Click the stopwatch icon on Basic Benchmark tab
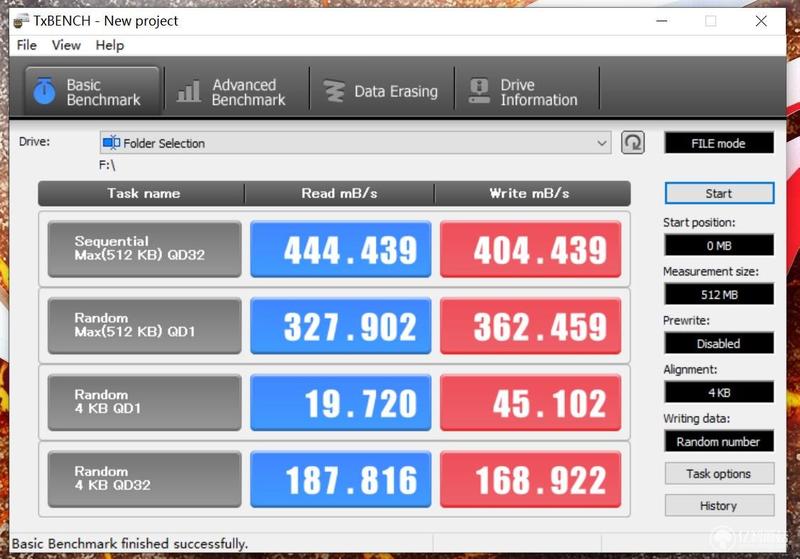 point(44,91)
